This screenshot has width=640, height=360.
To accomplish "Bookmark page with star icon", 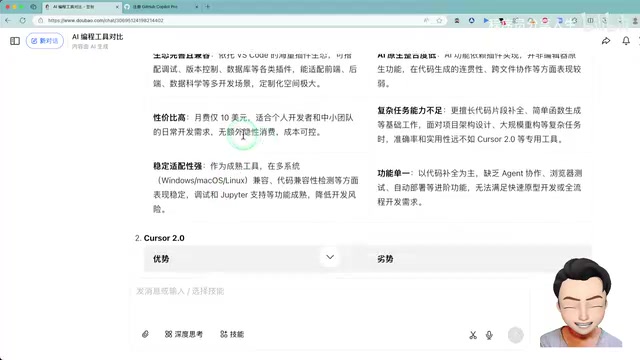I will point(439,20).
